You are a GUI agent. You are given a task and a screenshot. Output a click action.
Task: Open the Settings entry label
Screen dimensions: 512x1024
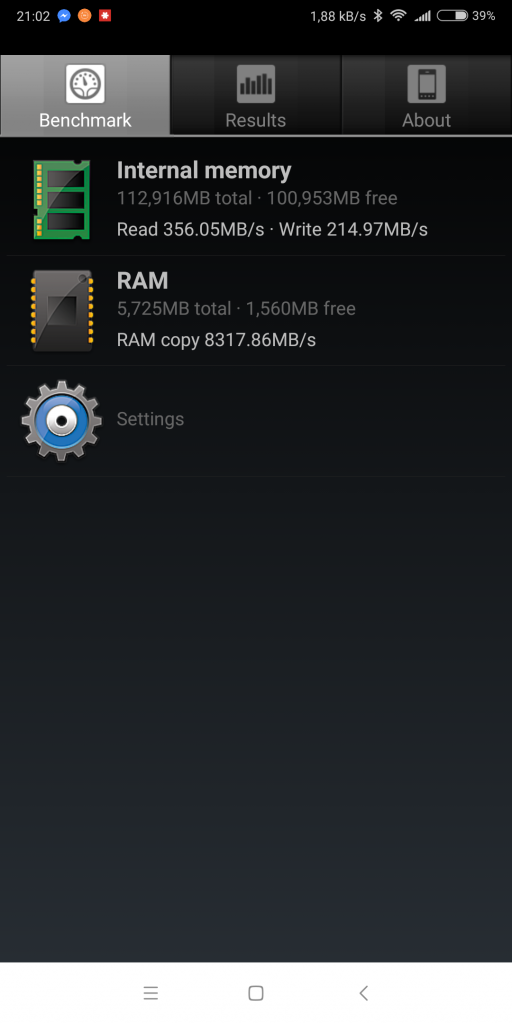150,419
